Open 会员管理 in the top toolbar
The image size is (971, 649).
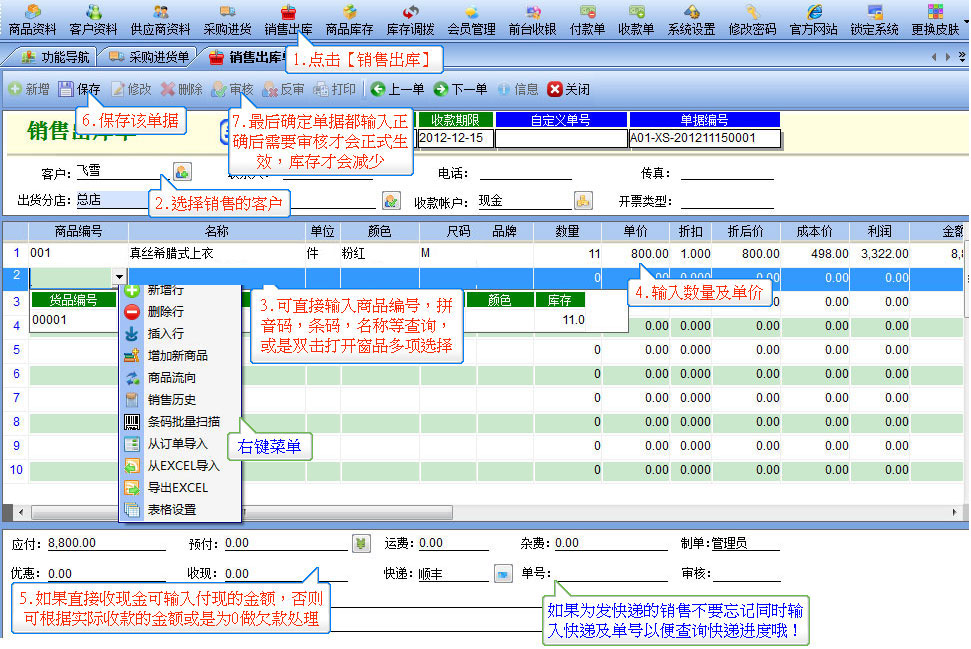(471, 19)
